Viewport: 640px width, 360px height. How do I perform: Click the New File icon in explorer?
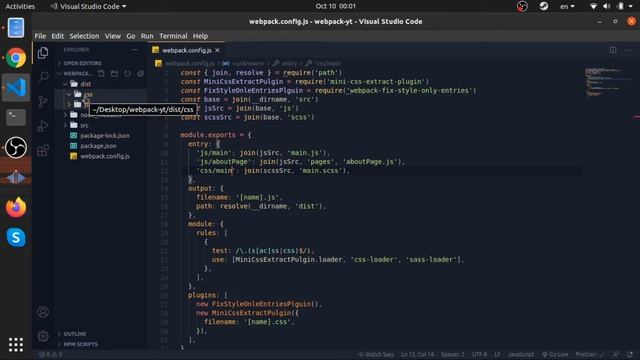coord(101,73)
